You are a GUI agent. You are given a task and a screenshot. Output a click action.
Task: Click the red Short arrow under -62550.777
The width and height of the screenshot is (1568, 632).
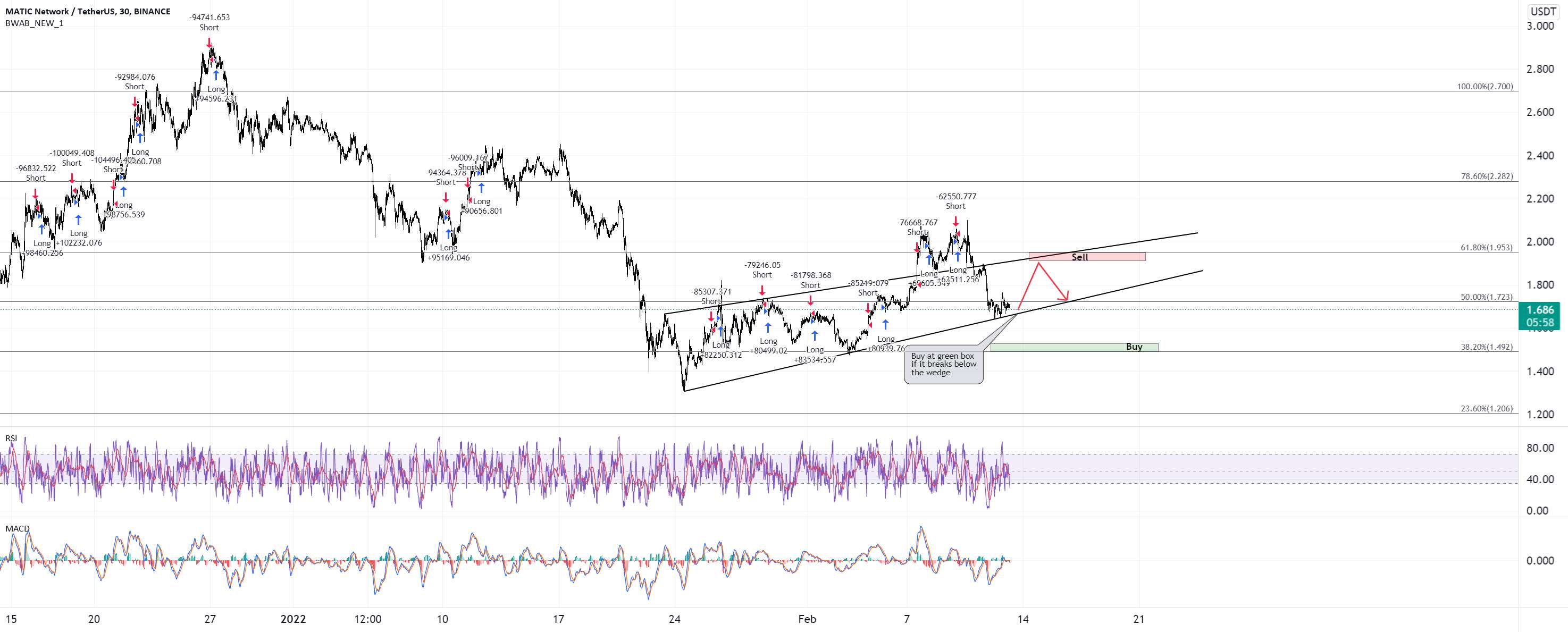click(x=955, y=222)
